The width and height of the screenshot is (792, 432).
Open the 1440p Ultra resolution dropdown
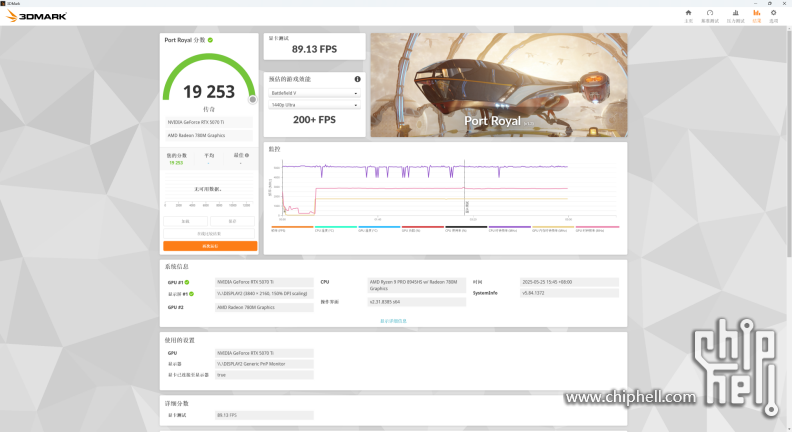coord(314,105)
